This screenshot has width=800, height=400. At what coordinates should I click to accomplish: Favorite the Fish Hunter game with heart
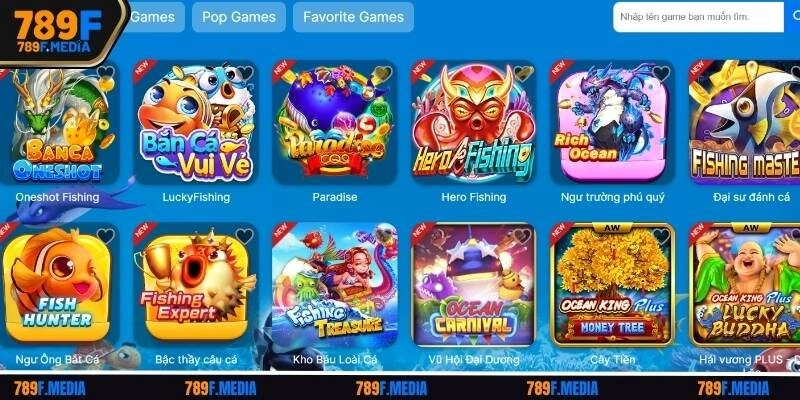click(x=106, y=236)
